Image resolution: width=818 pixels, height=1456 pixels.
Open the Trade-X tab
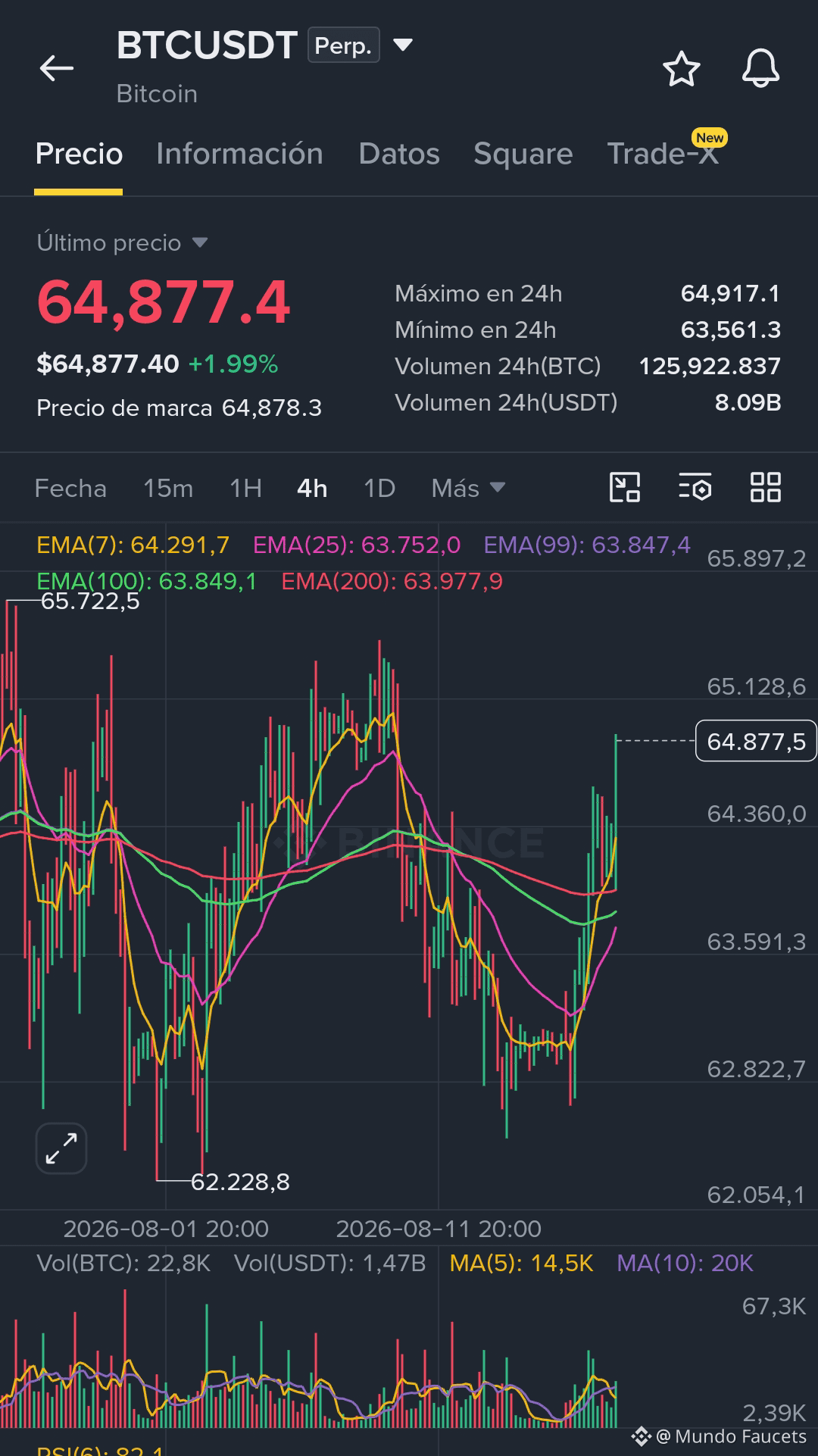663,154
